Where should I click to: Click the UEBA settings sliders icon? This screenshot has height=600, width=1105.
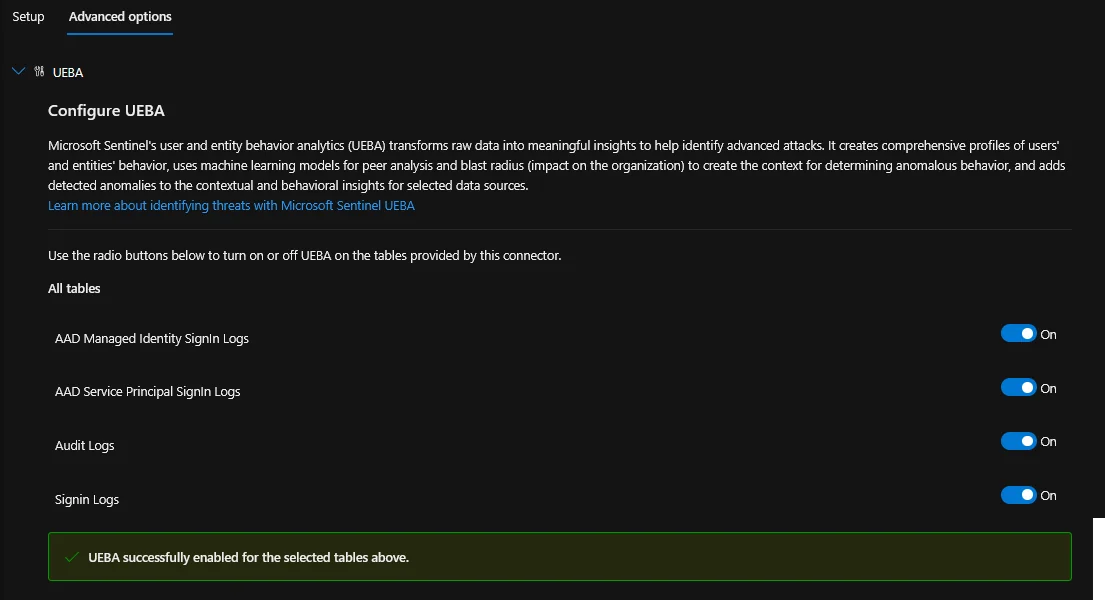[39, 72]
